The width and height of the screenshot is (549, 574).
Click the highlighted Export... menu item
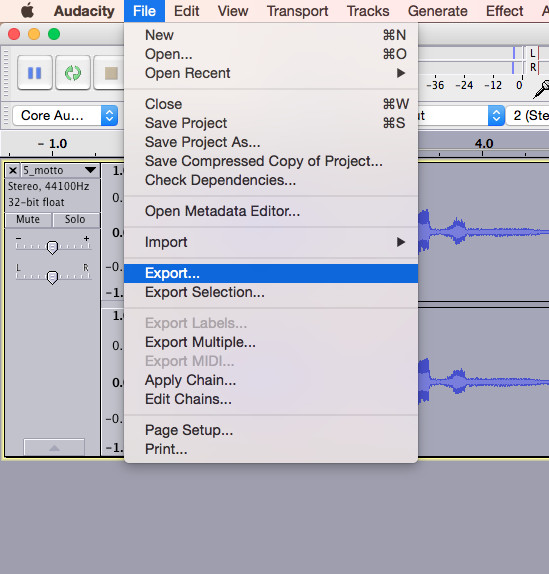271,273
